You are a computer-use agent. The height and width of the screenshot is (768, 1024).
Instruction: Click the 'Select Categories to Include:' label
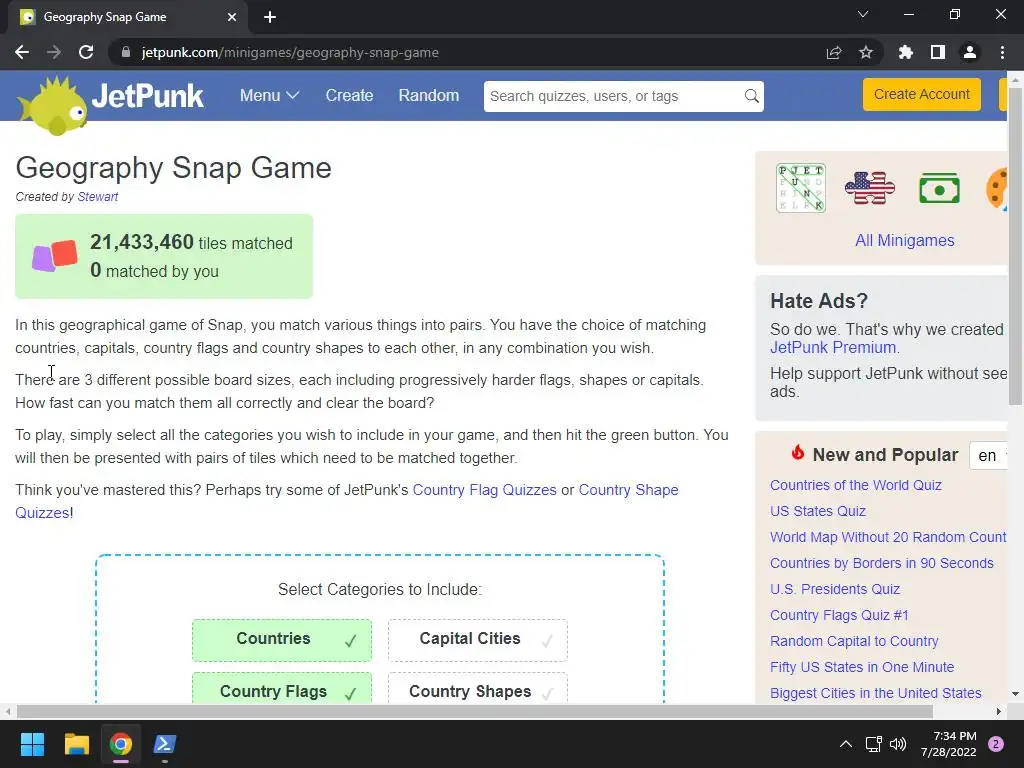tap(380, 589)
